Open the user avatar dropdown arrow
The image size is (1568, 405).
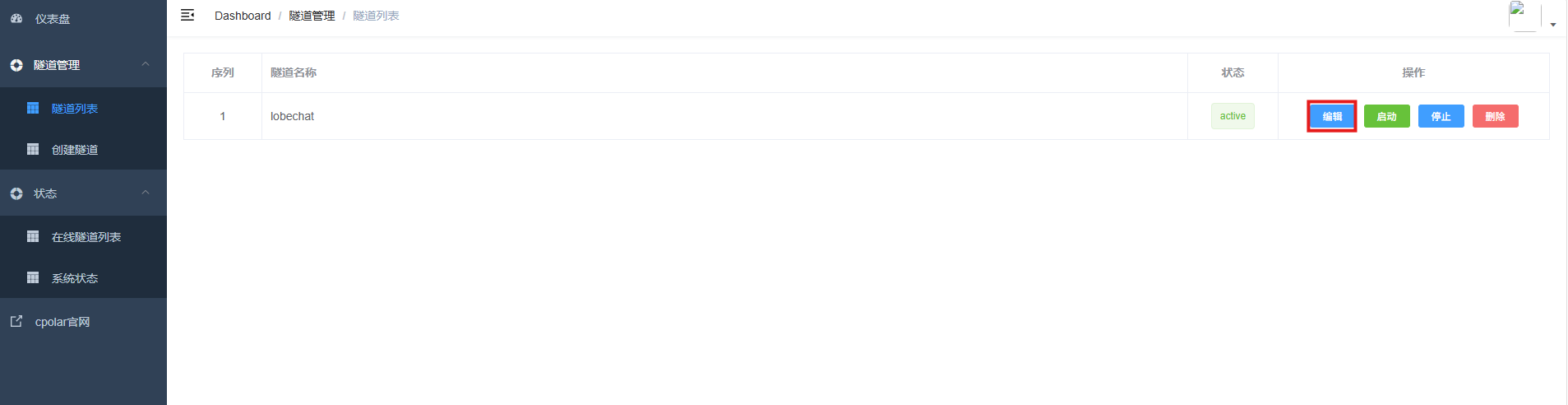click(1553, 25)
